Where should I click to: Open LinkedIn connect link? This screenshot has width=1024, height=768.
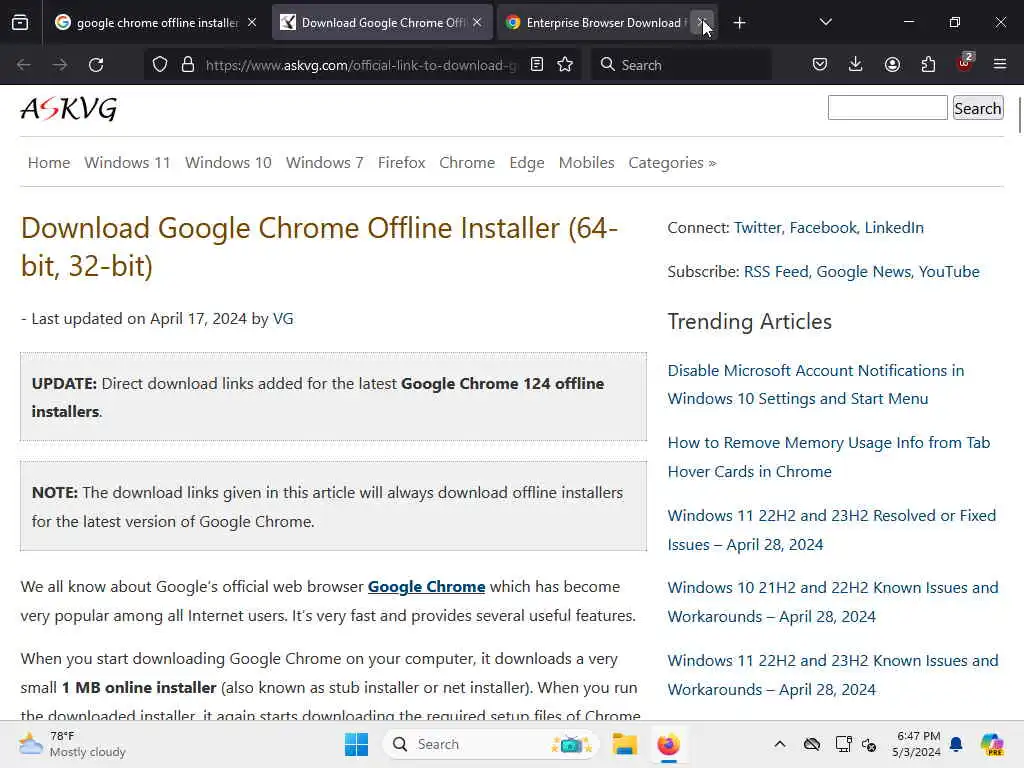[x=894, y=227]
